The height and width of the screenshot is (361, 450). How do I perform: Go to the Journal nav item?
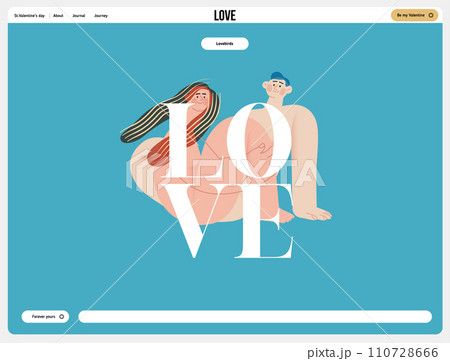(79, 16)
